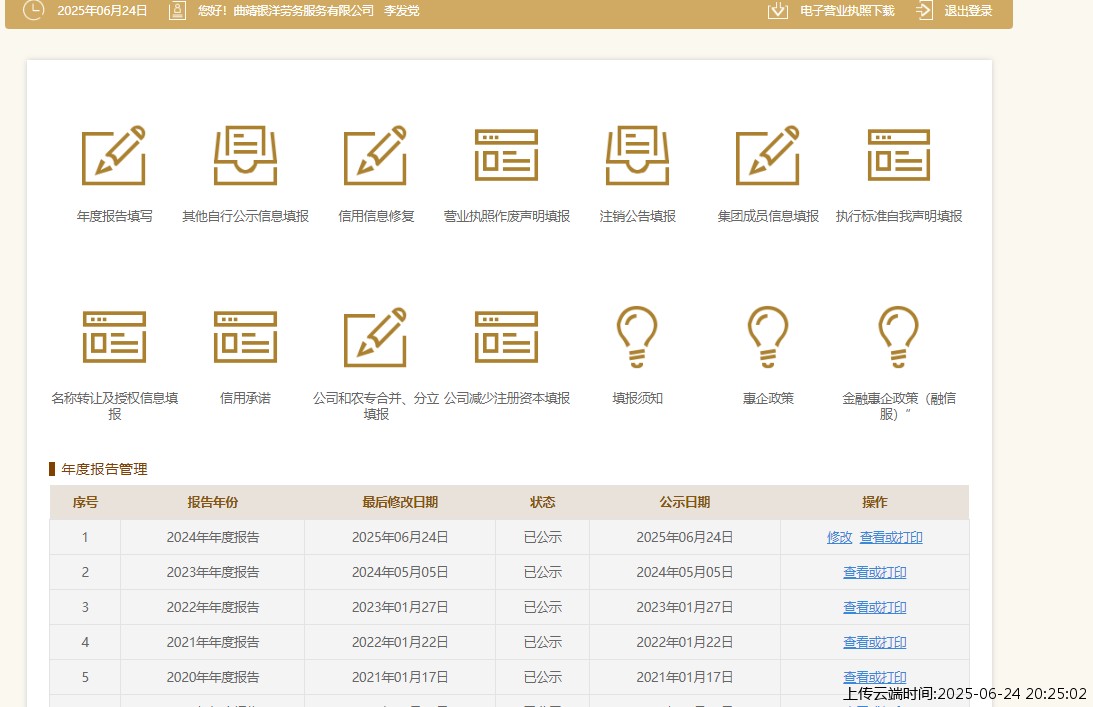Click the header date 2025年06月24日
Screen dimensions: 1093x707
102,11
